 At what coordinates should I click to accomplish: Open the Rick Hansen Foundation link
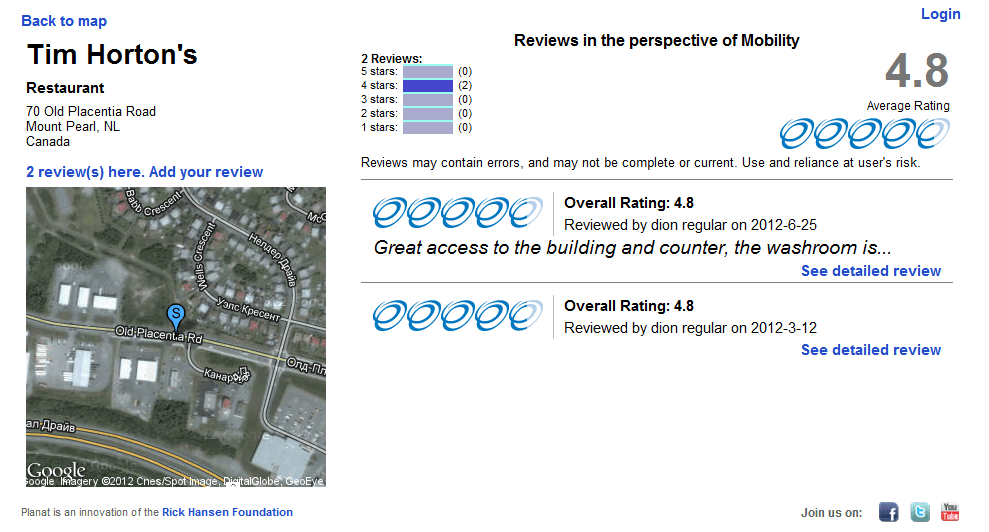tap(227, 512)
